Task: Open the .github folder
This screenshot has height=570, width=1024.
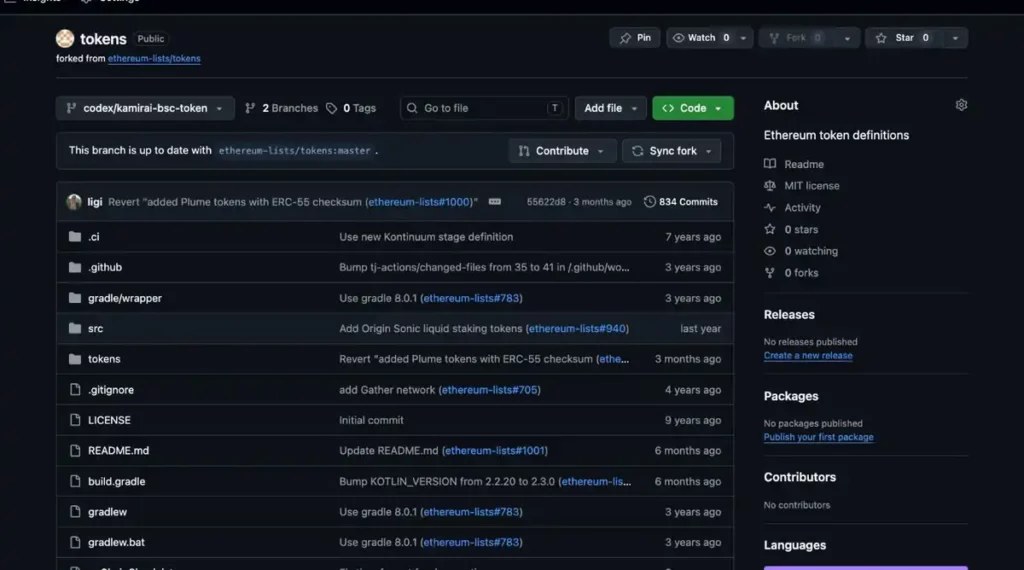Action: (105, 267)
